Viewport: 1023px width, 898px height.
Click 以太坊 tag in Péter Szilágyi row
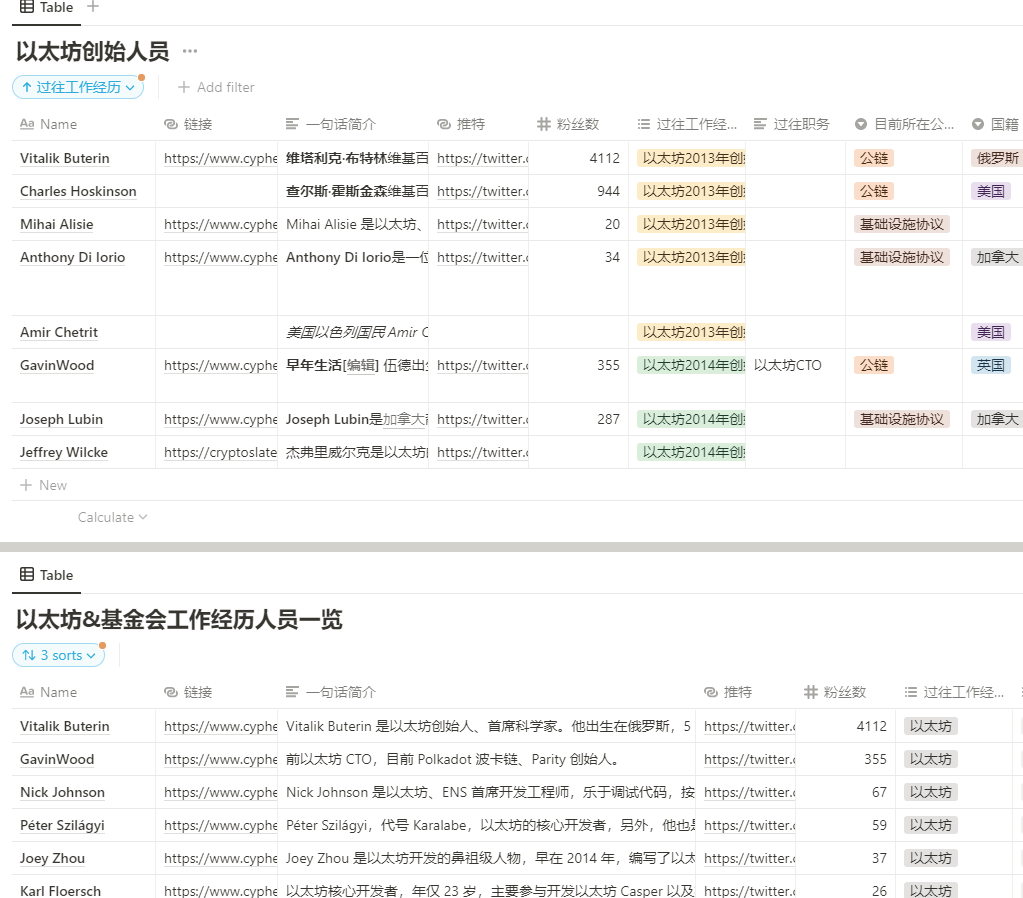tap(930, 825)
